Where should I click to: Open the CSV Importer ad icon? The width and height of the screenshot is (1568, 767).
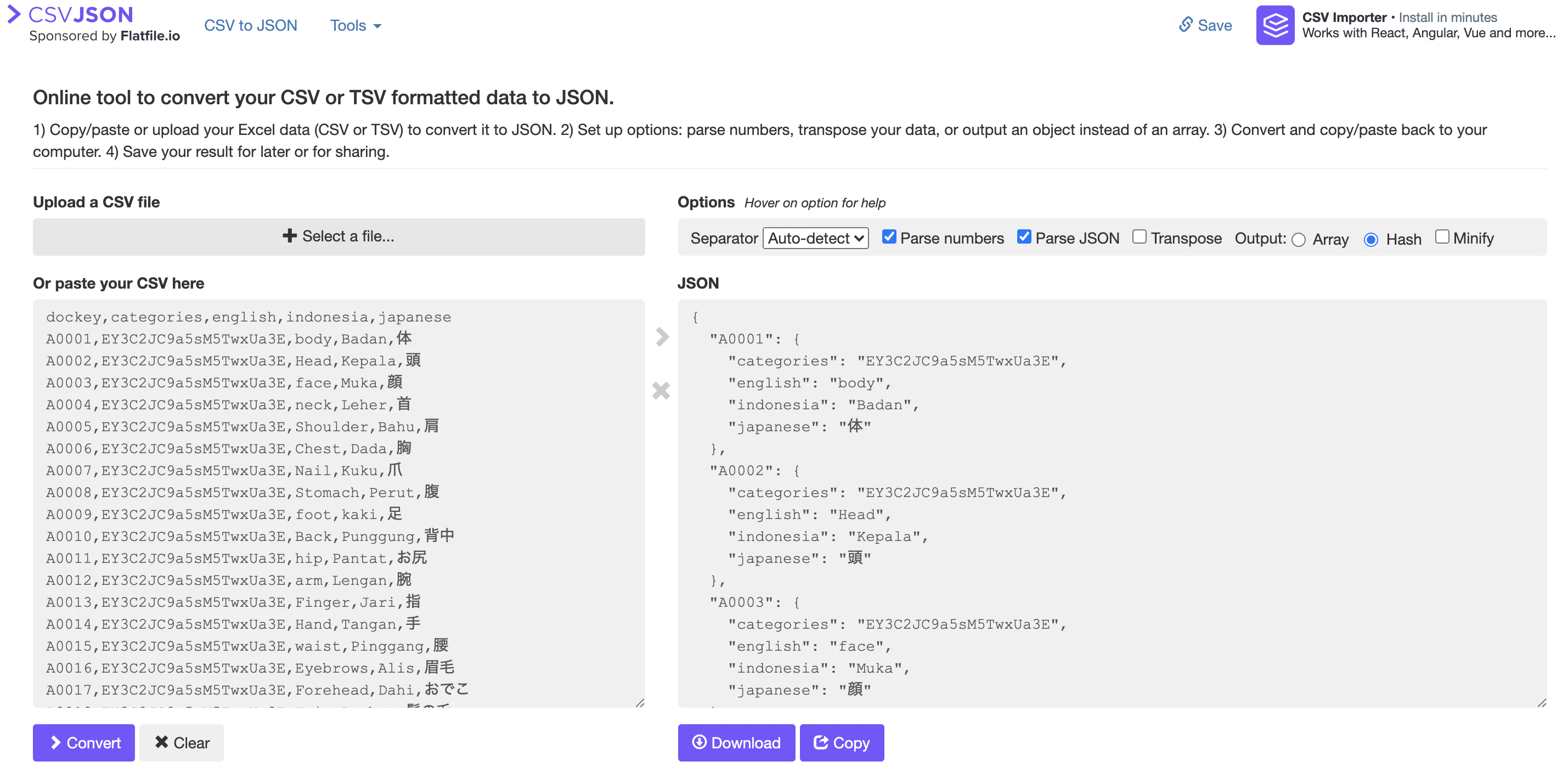coord(1274,25)
